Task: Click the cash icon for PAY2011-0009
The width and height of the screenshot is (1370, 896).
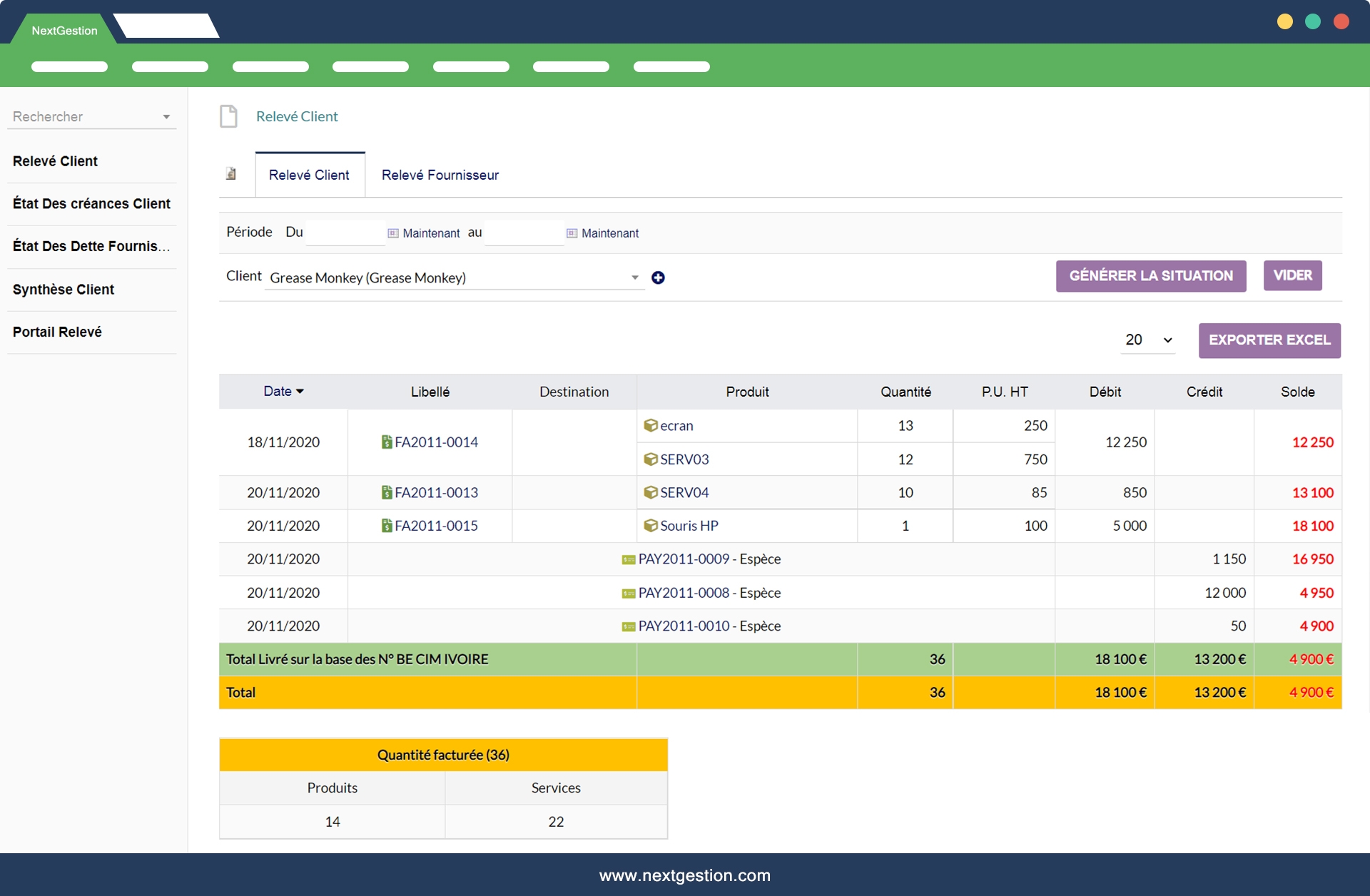Action: [x=628, y=560]
